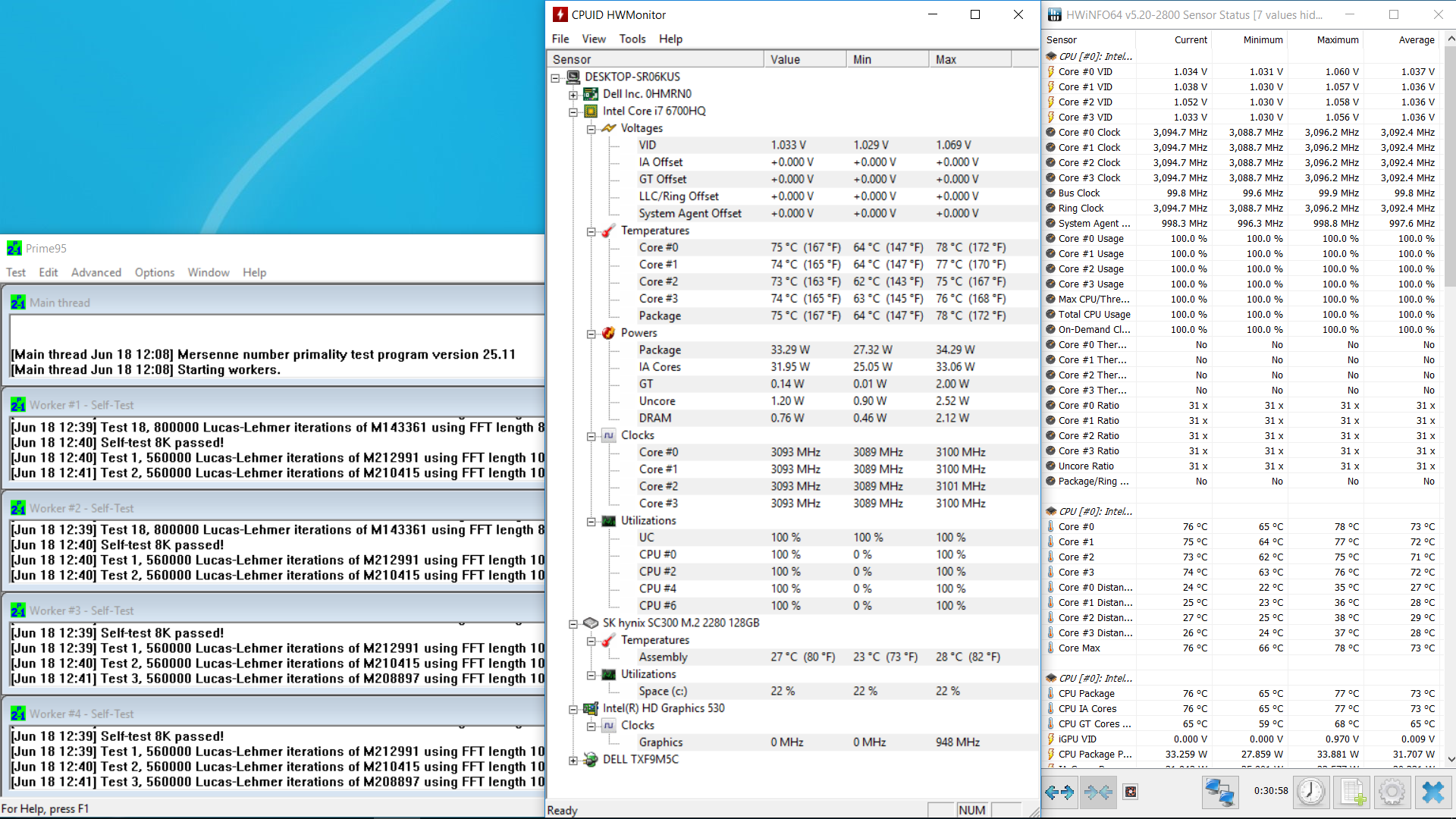Viewport: 1456px width, 819px height.
Task: Collapse DESKTOP-SR06KUS root tree node
Action: [556, 77]
